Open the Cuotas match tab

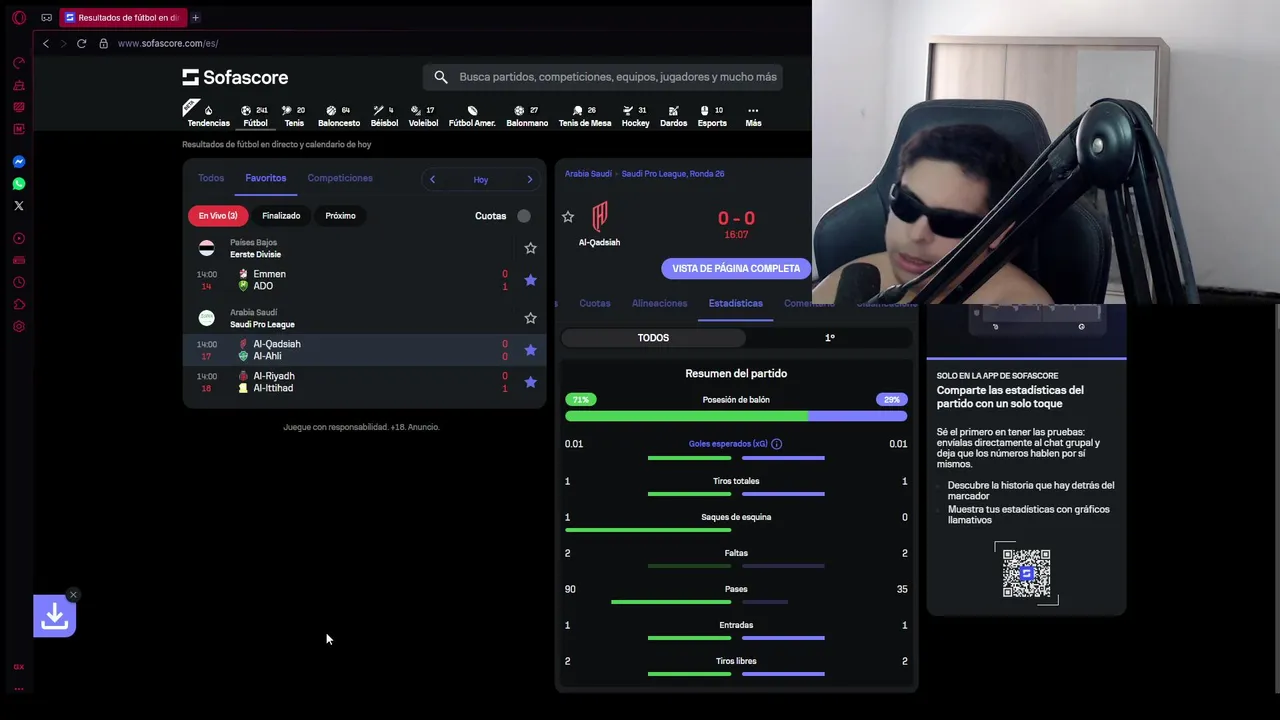[x=594, y=303]
